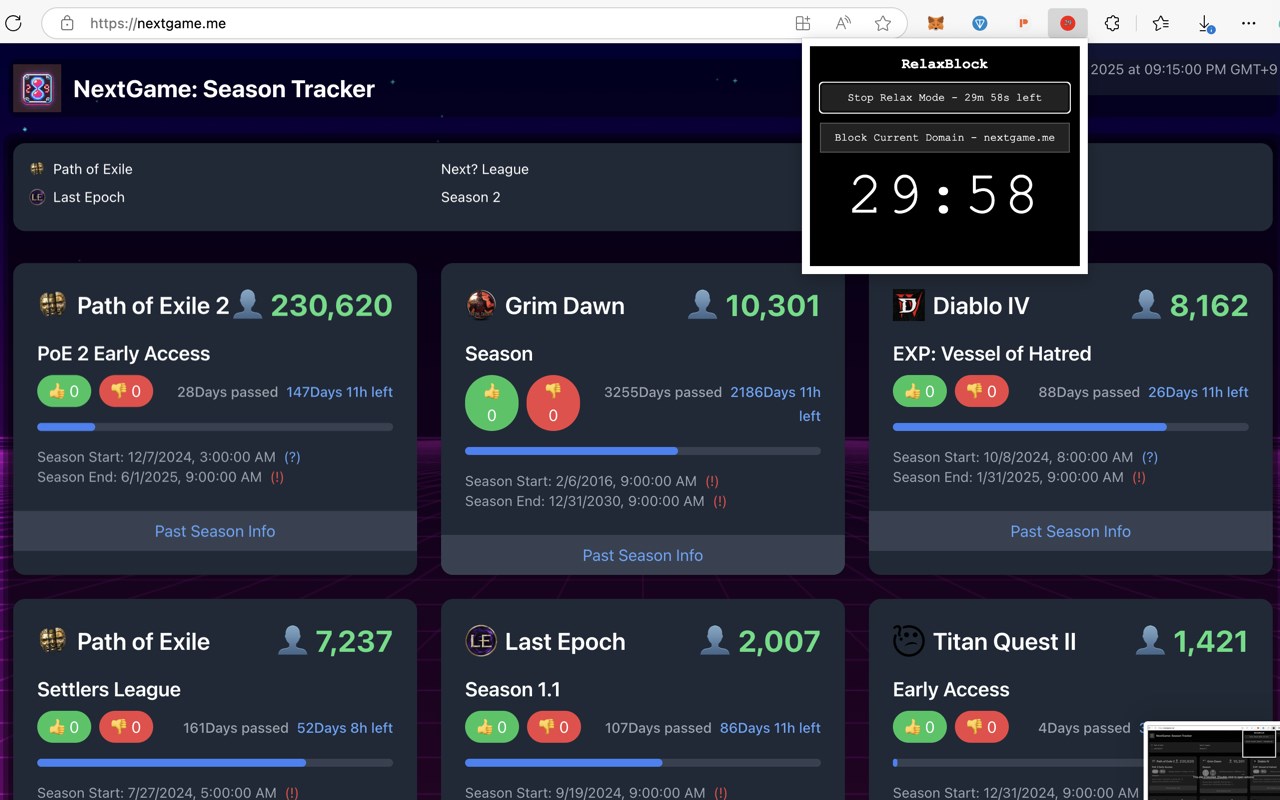
Task: Click (?) next to Diablo IV season start
Action: click(x=1150, y=457)
